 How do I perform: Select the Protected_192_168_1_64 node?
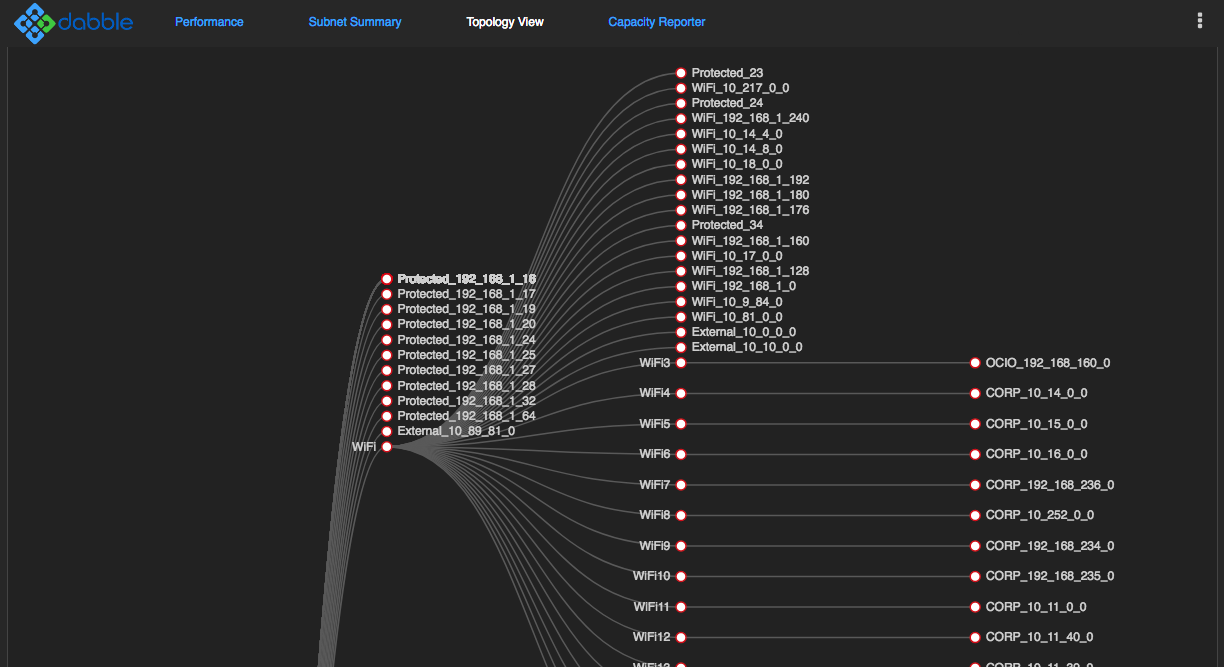[387, 416]
